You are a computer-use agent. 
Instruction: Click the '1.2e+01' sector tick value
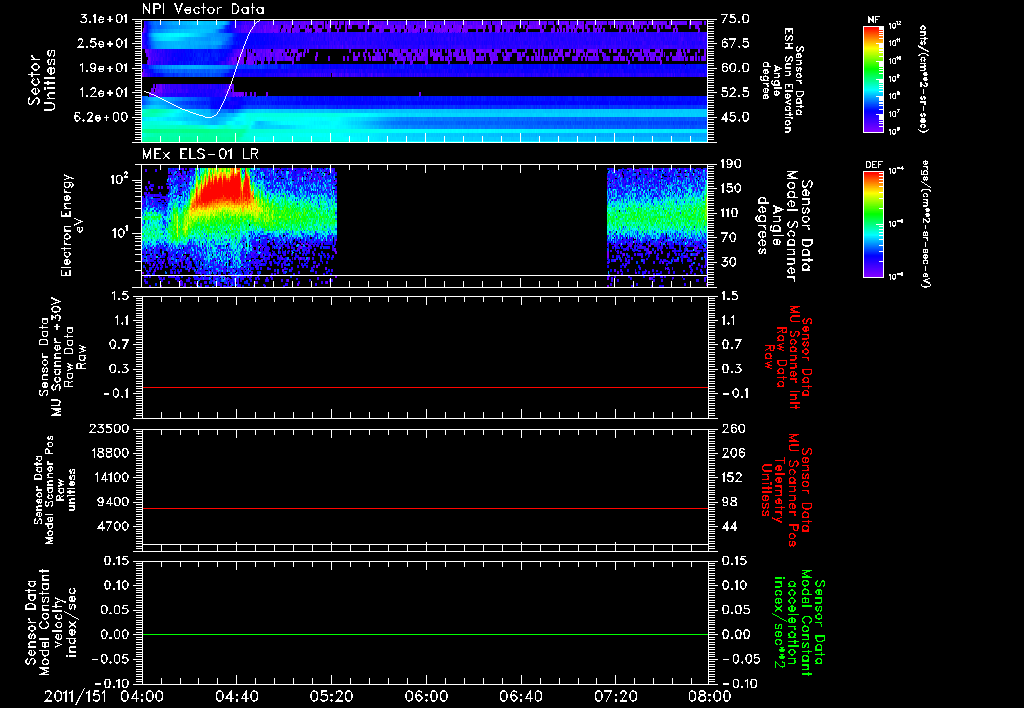(104, 93)
